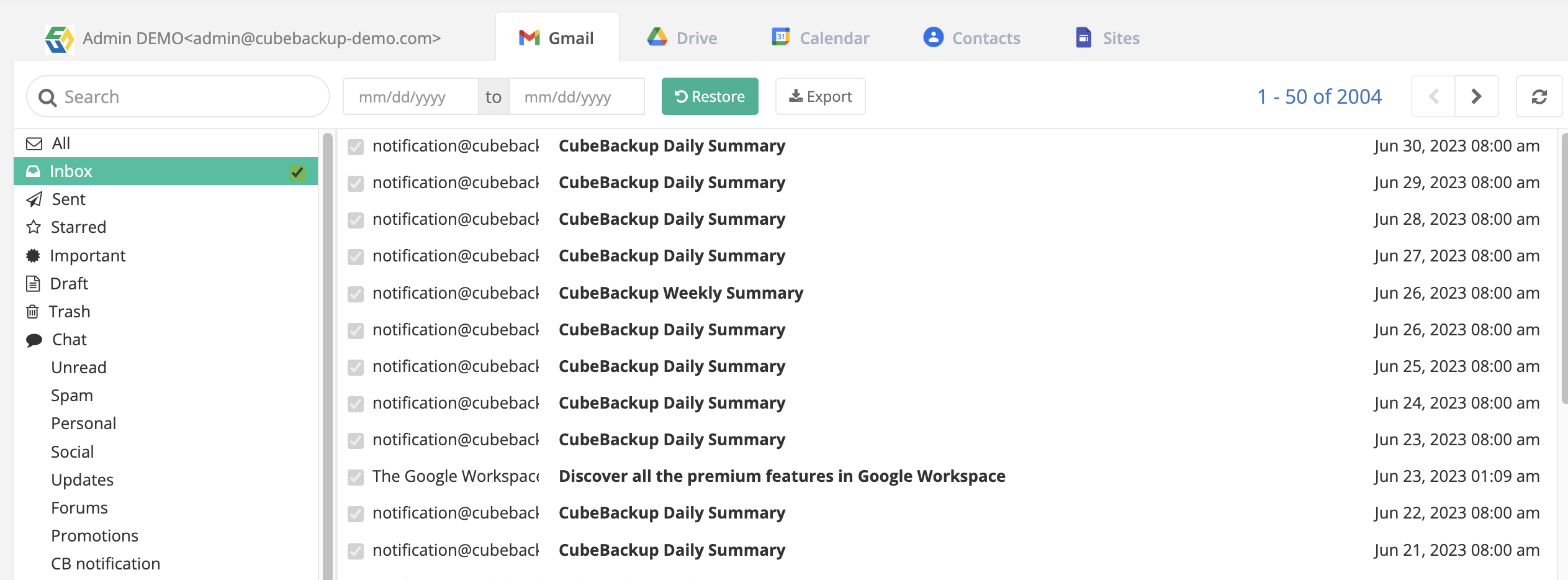Click the Restore button
The width and height of the screenshot is (1568, 580).
click(x=710, y=96)
